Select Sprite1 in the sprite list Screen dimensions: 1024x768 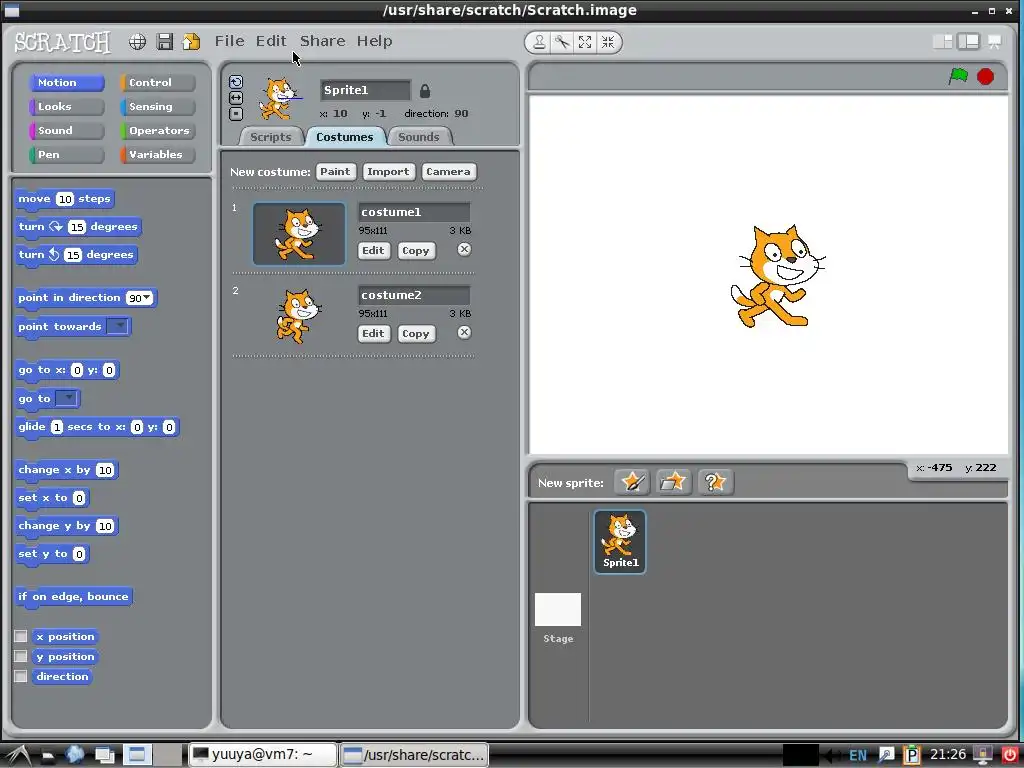click(620, 542)
